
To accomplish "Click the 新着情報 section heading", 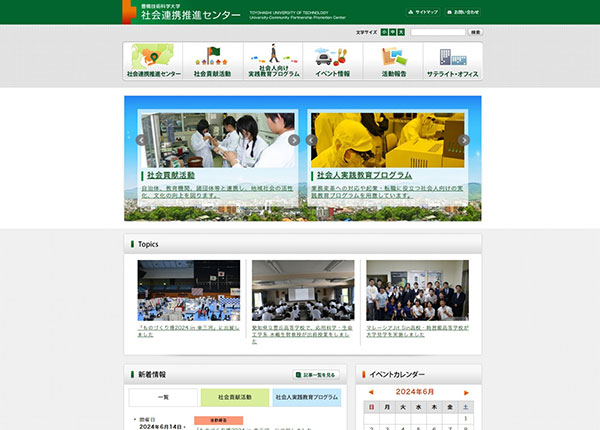I will coord(152,375).
